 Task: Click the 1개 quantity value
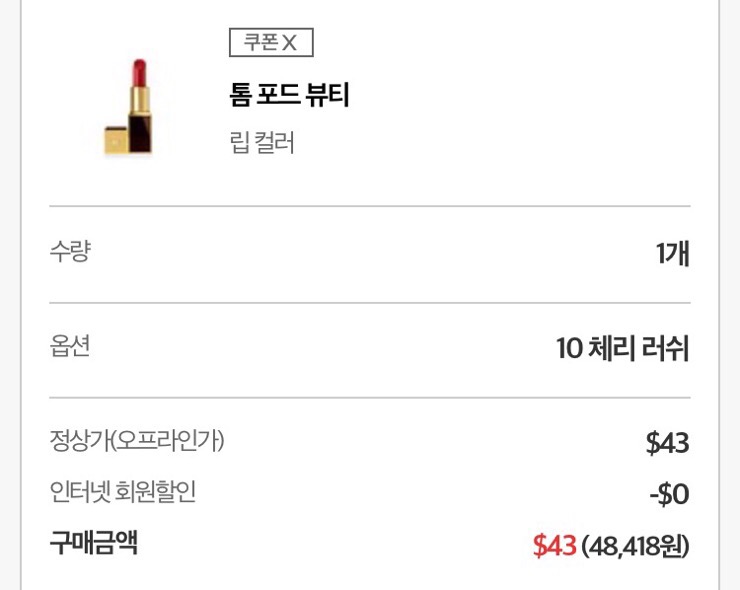click(x=672, y=254)
